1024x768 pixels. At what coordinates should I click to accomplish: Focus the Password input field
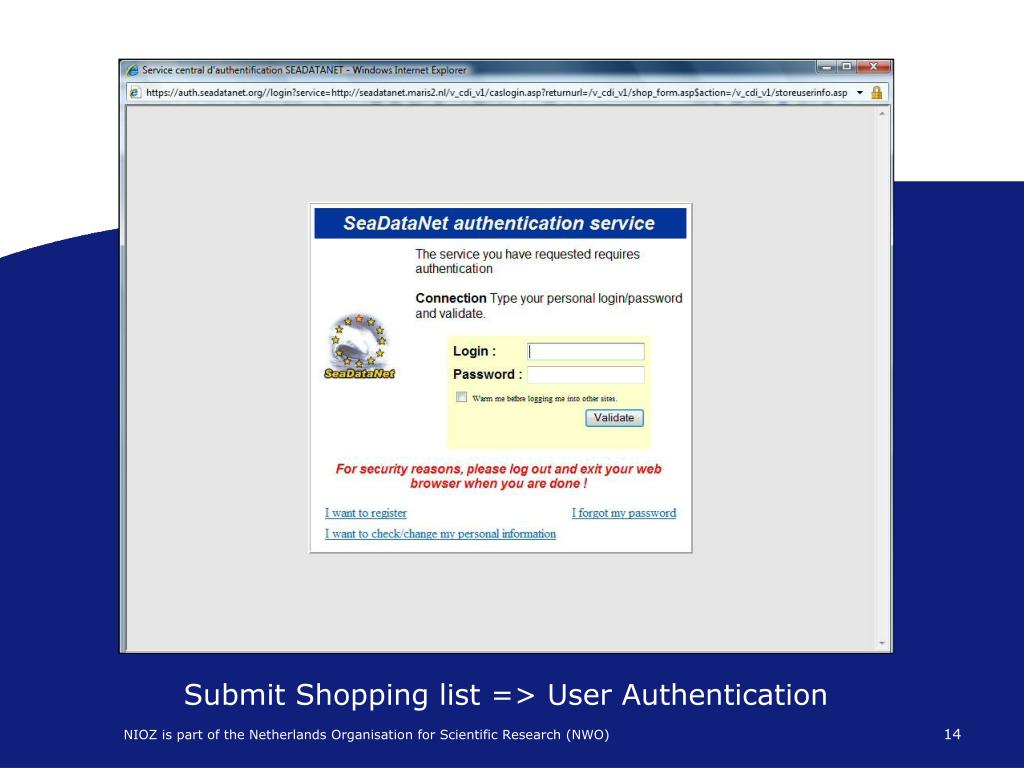point(586,374)
